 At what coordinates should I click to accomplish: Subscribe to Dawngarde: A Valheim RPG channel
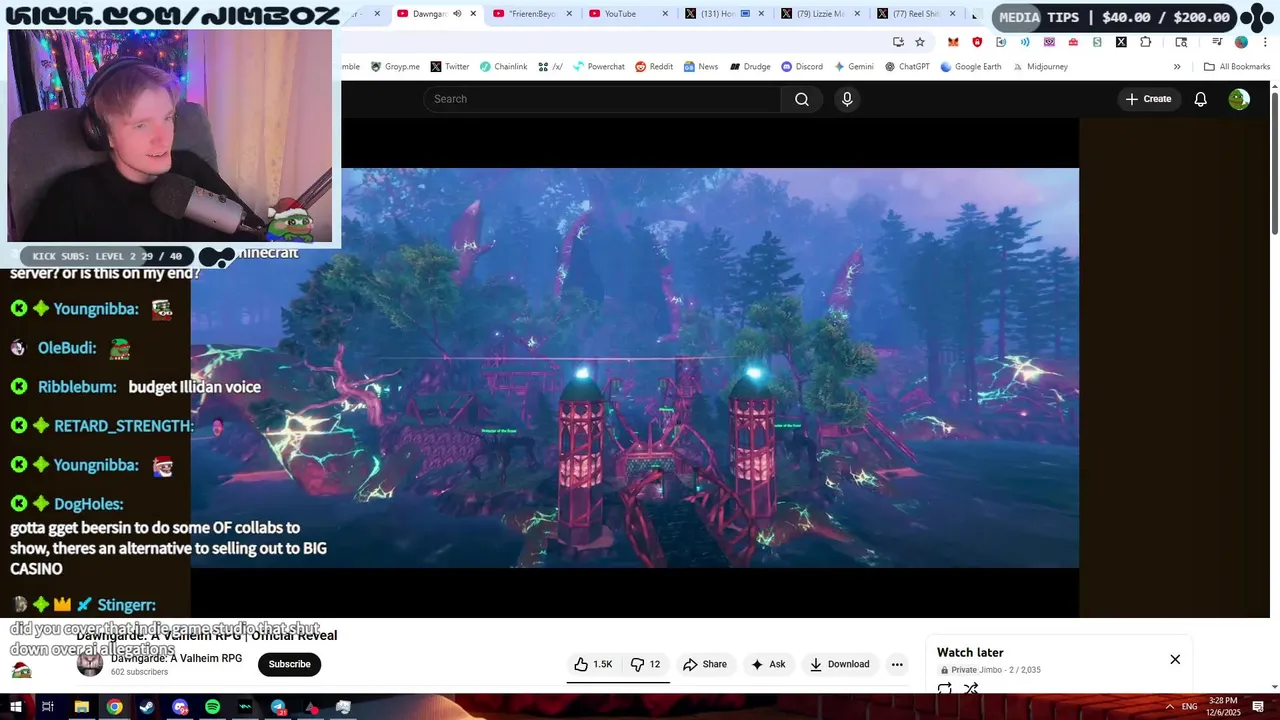[289, 664]
